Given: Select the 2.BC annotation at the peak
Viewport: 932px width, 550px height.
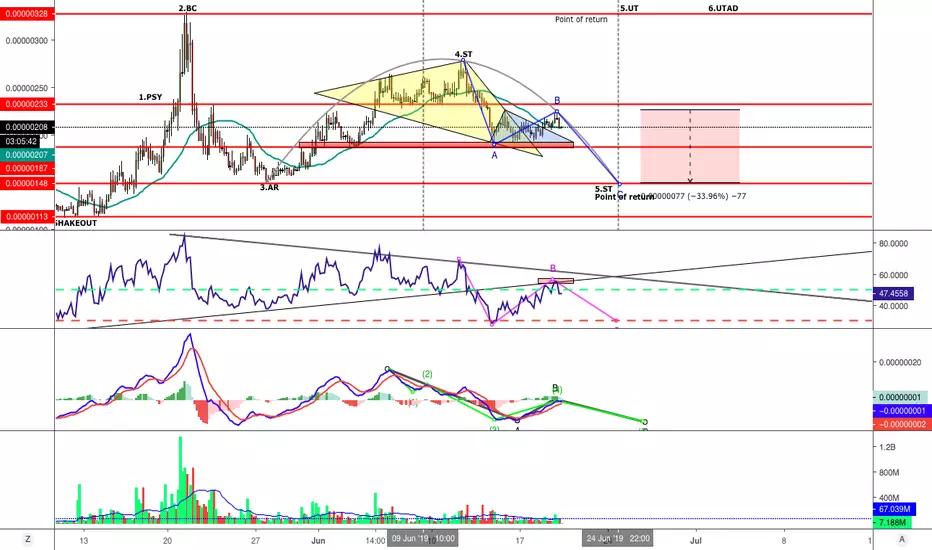Looking at the screenshot, I should 187,8.
